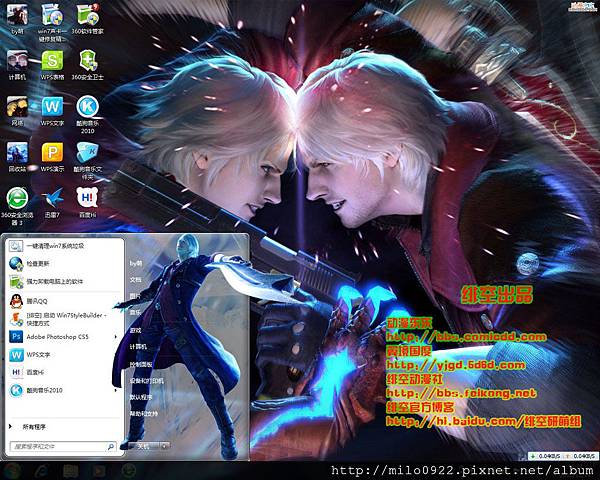Open the 酷狗音乐文件夹 desktop icon

pyautogui.click(x=88, y=161)
